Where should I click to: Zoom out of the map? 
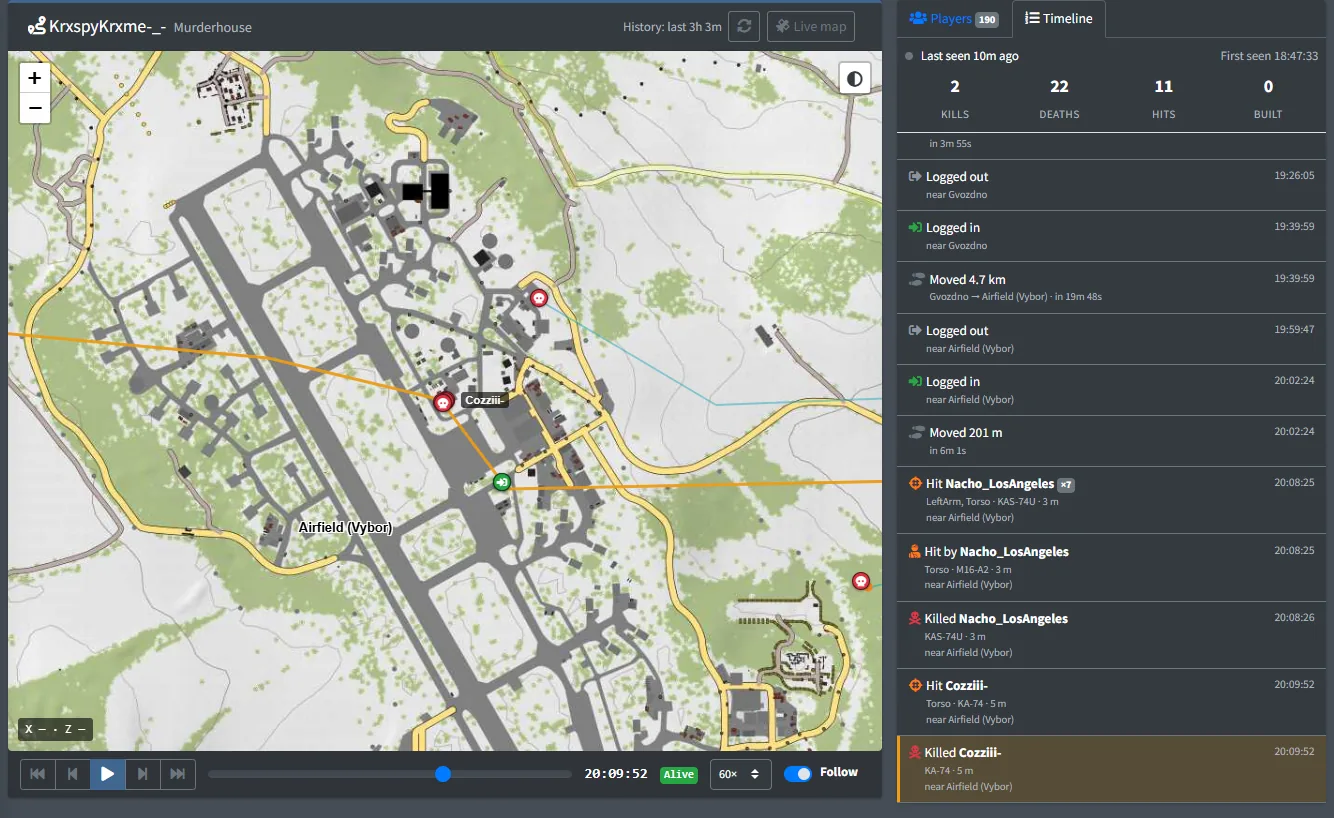click(x=35, y=108)
